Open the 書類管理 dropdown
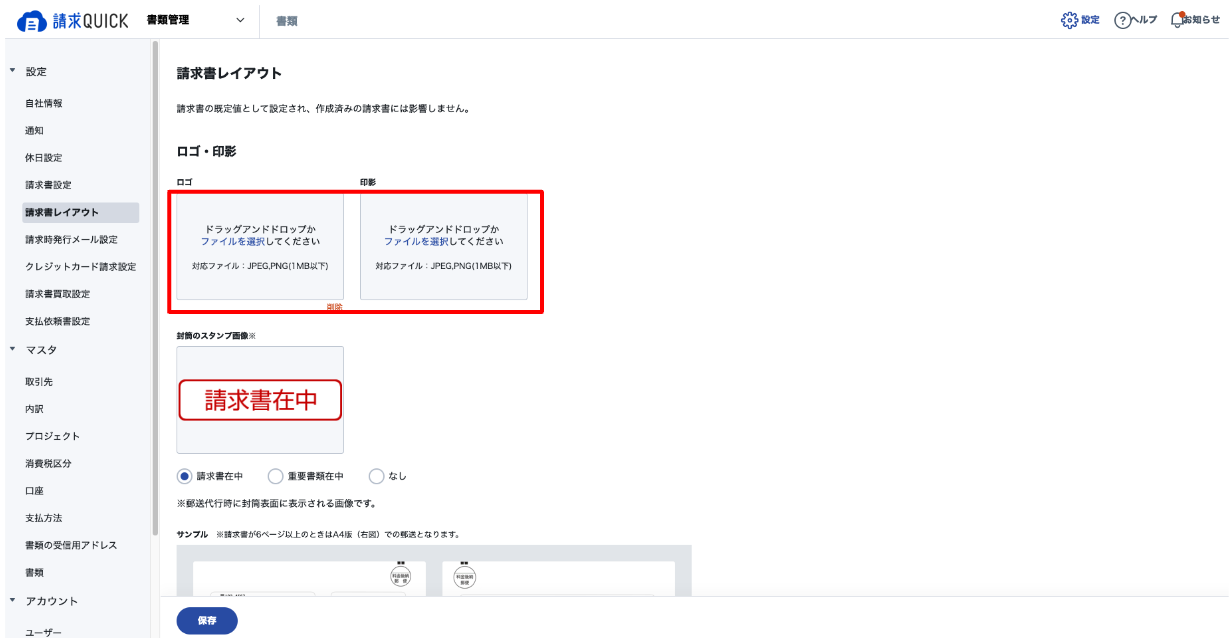This screenshot has width=1231, height=638. 195,20
